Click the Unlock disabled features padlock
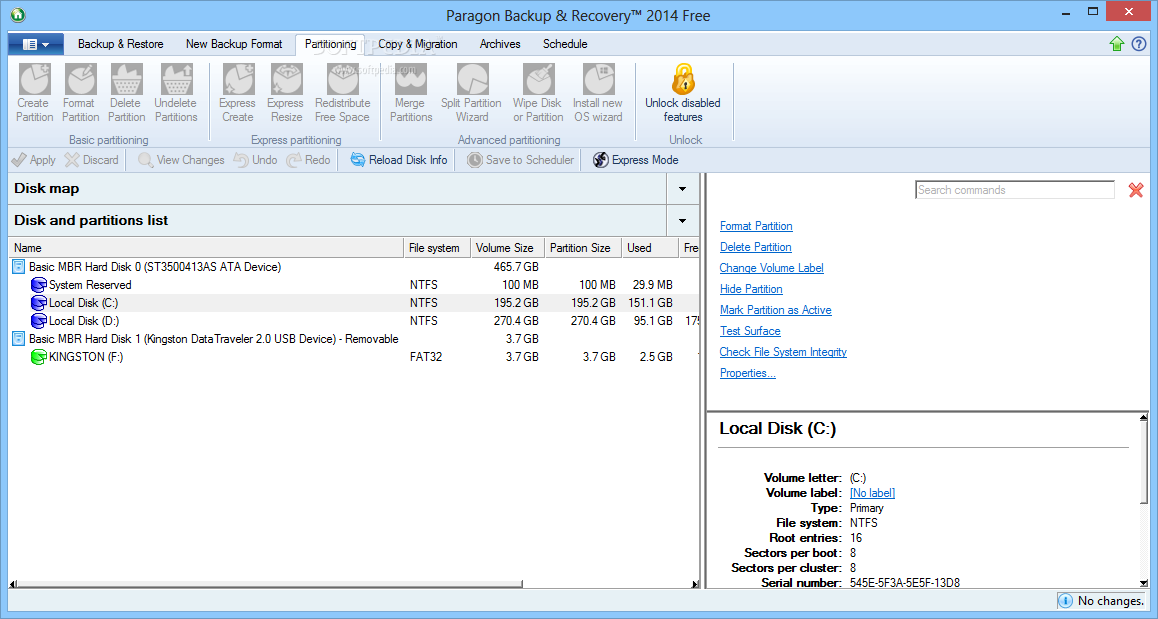The height and width of the screenshot is (619, 1158). click(x=683, y=79)
